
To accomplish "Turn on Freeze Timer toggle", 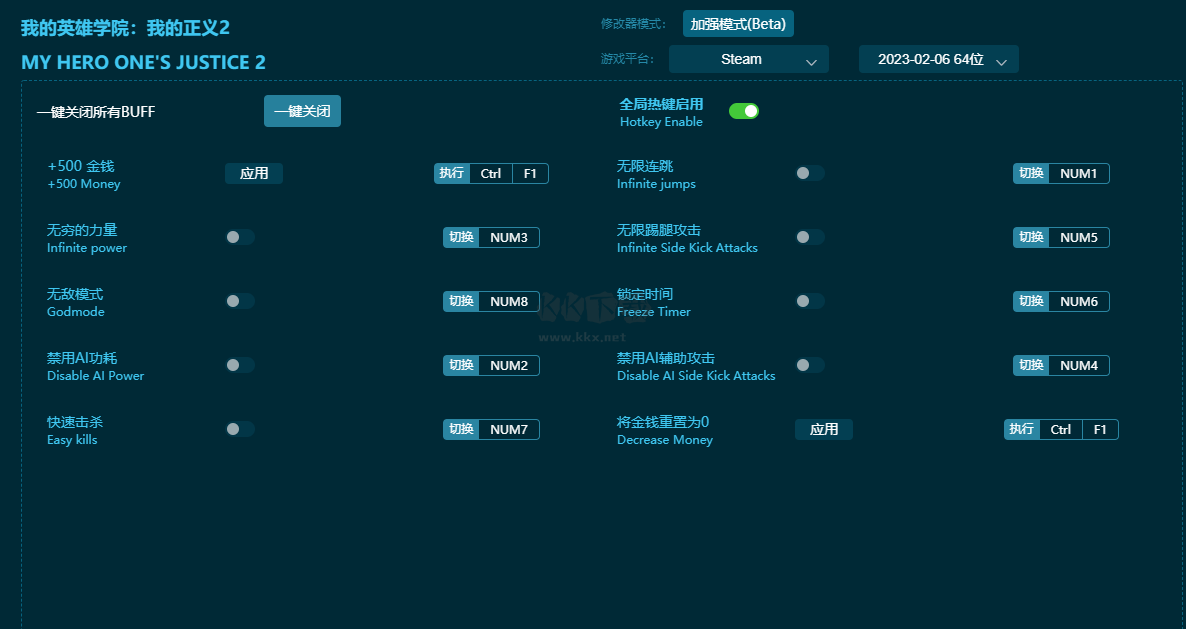I will tap(809, 301).
